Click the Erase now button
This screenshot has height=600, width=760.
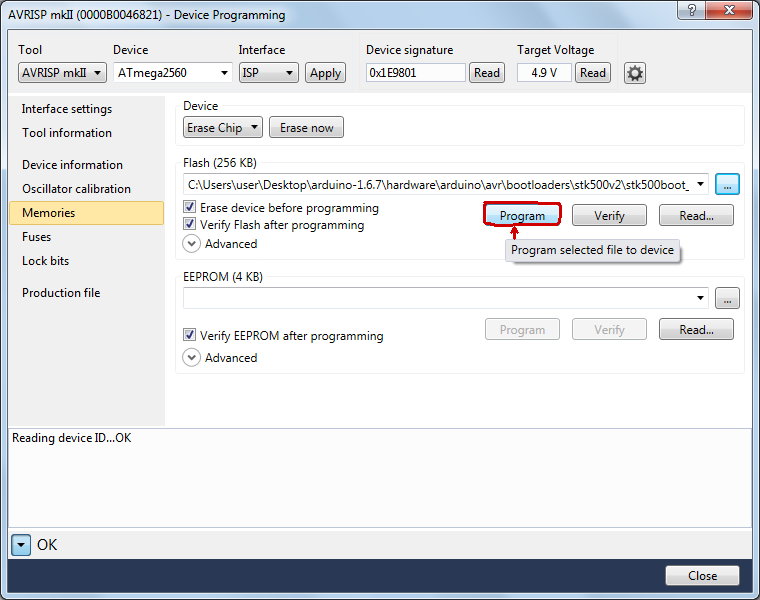tap(306, 128)
